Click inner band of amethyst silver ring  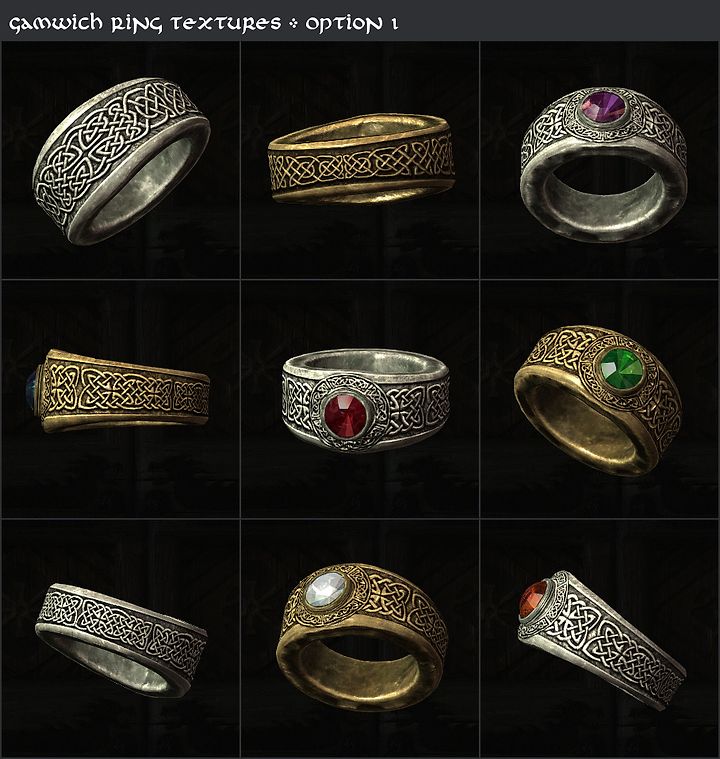tap(604, 197)
